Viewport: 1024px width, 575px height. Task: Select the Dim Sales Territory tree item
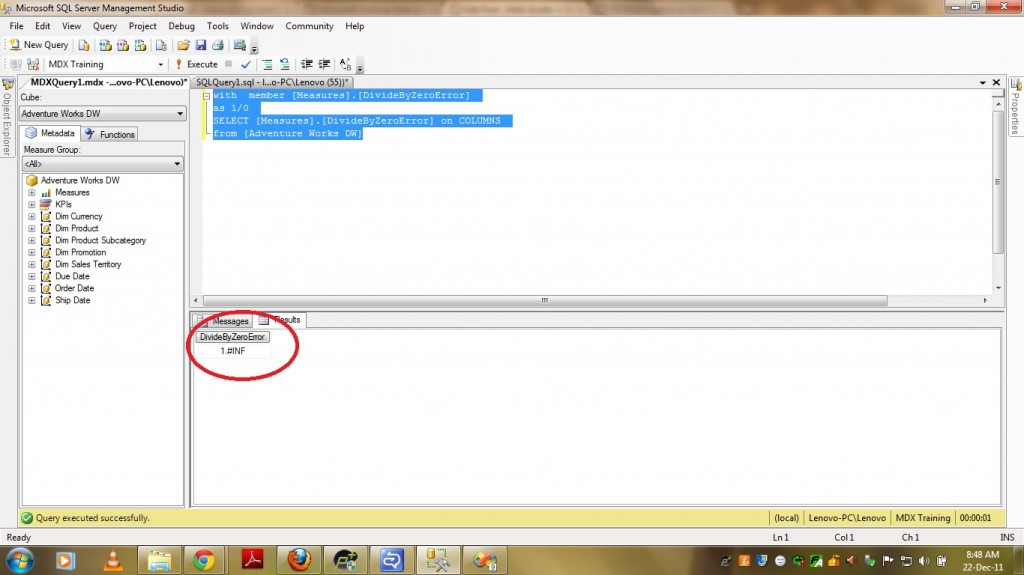pos(88,265)
